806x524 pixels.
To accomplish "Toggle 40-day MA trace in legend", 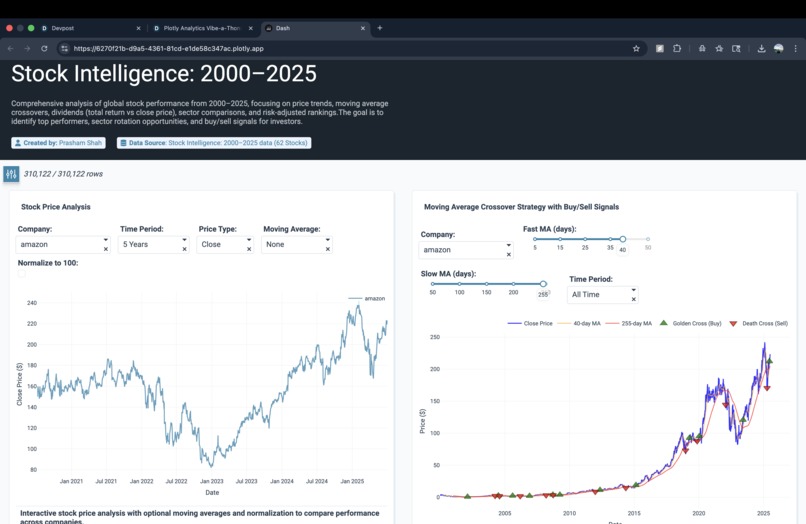I will [579, 323].
